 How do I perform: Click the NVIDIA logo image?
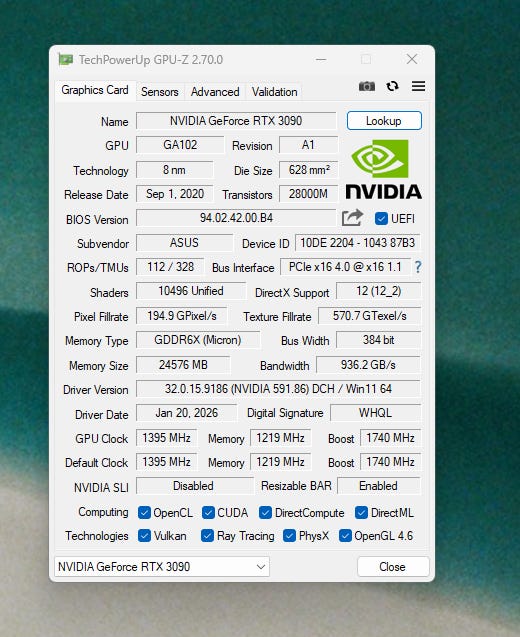point(384,170)
